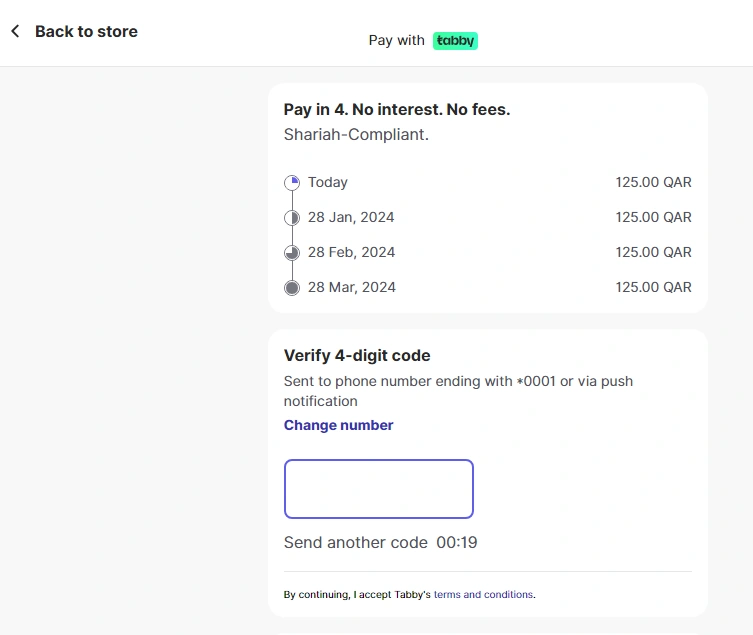
Task: Select the 28 Feb three-quarter pie icon
Action: coord(292,253)
